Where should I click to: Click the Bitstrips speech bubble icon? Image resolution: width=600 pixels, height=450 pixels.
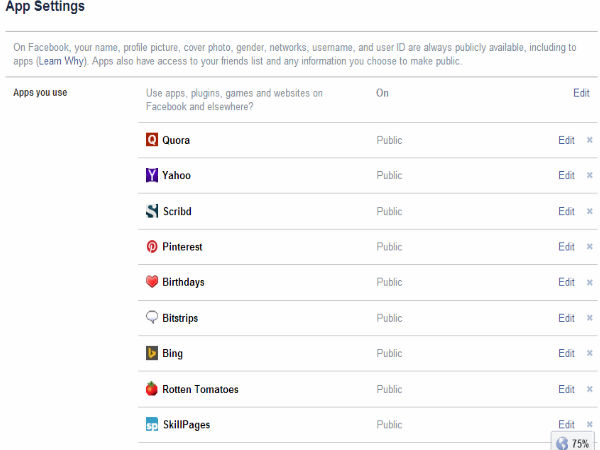152,318
